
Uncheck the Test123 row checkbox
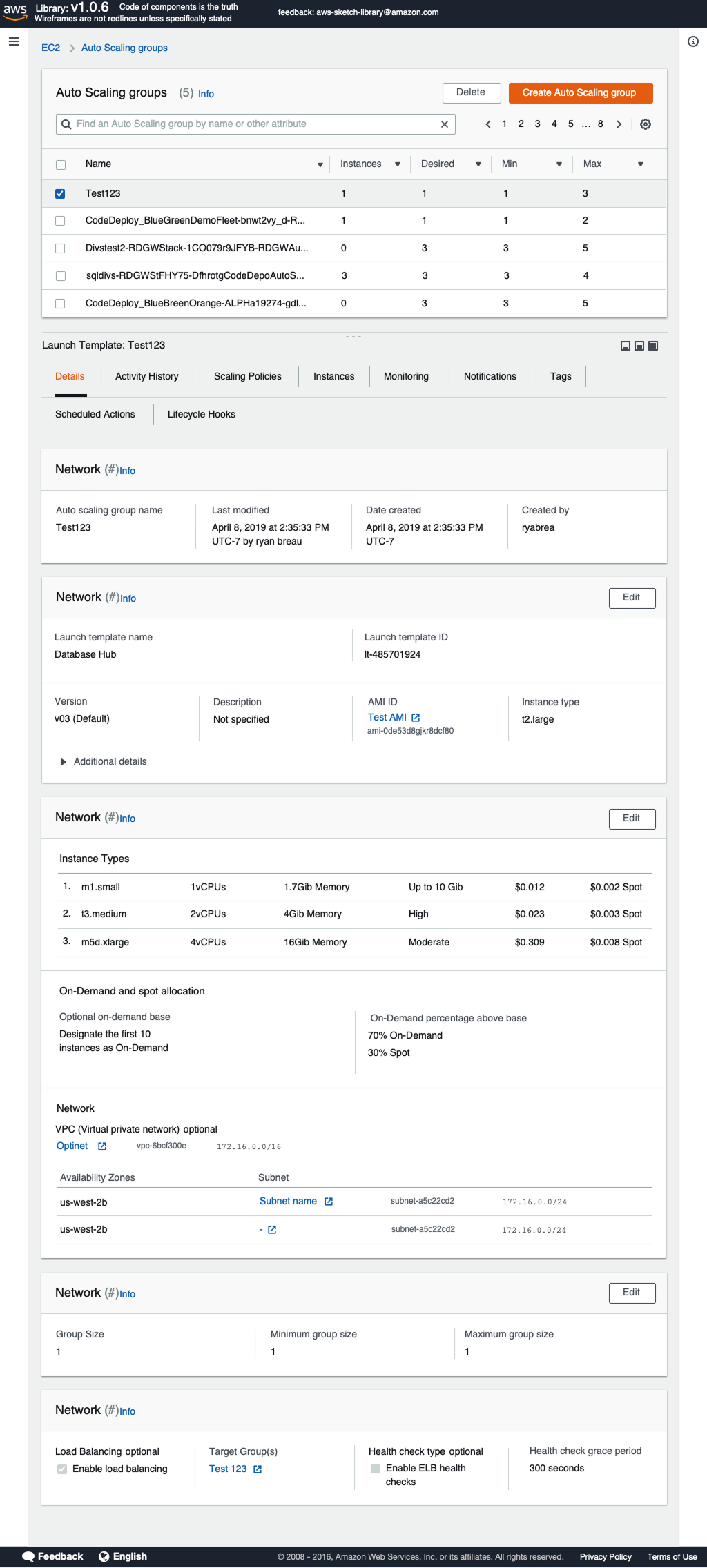[60, 194]
